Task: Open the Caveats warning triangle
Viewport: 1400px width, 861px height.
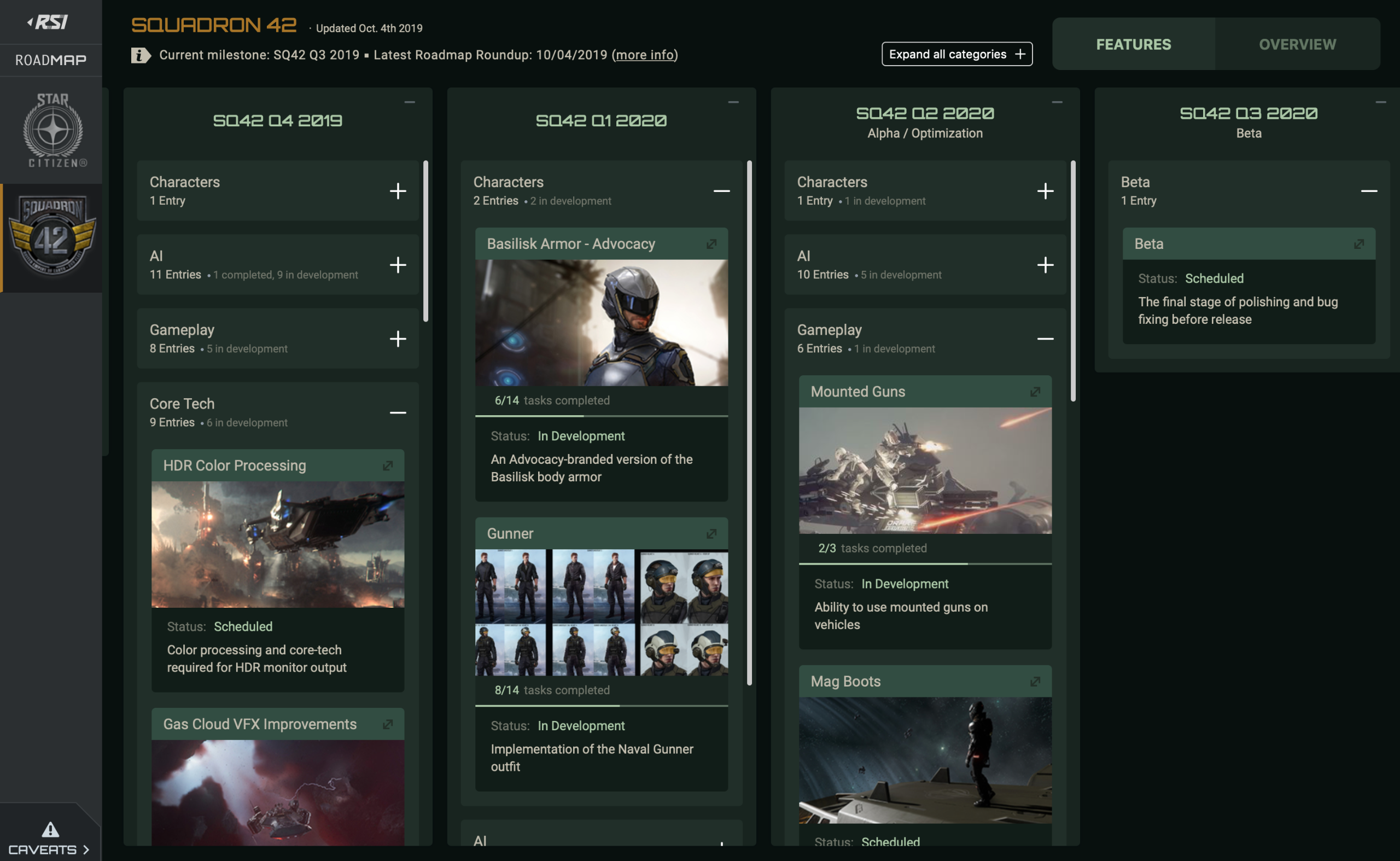Action: tap(50, 830)
